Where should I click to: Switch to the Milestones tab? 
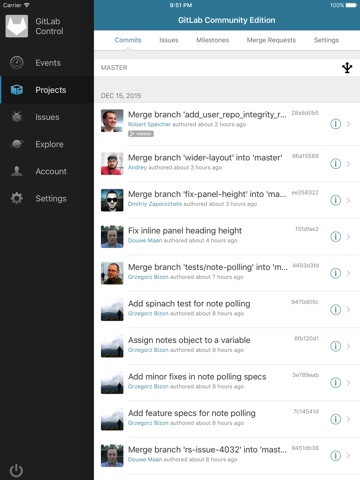pos(213,40)
